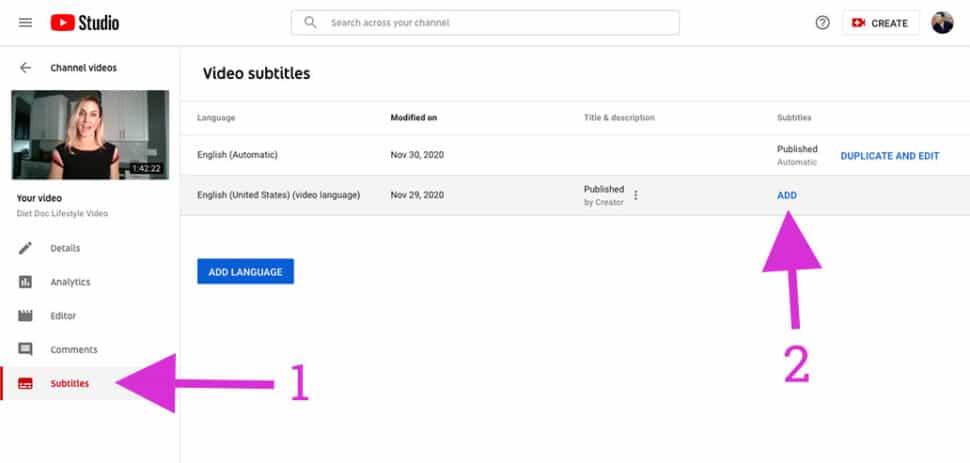Click ADD link for English (United States) subtitles
The image size is (970, 463).
(787, 195)
